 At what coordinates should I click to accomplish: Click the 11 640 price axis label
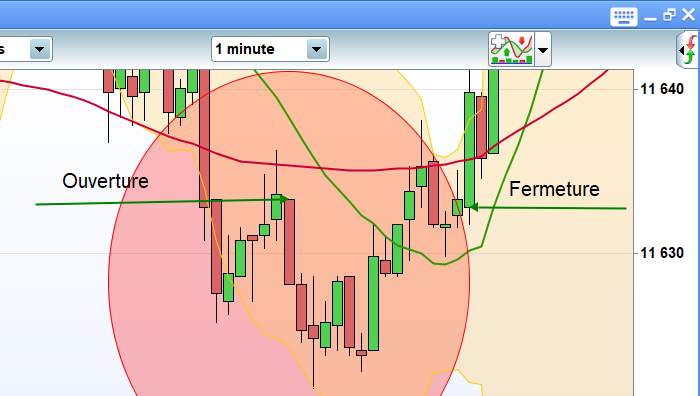pos(662,89)
